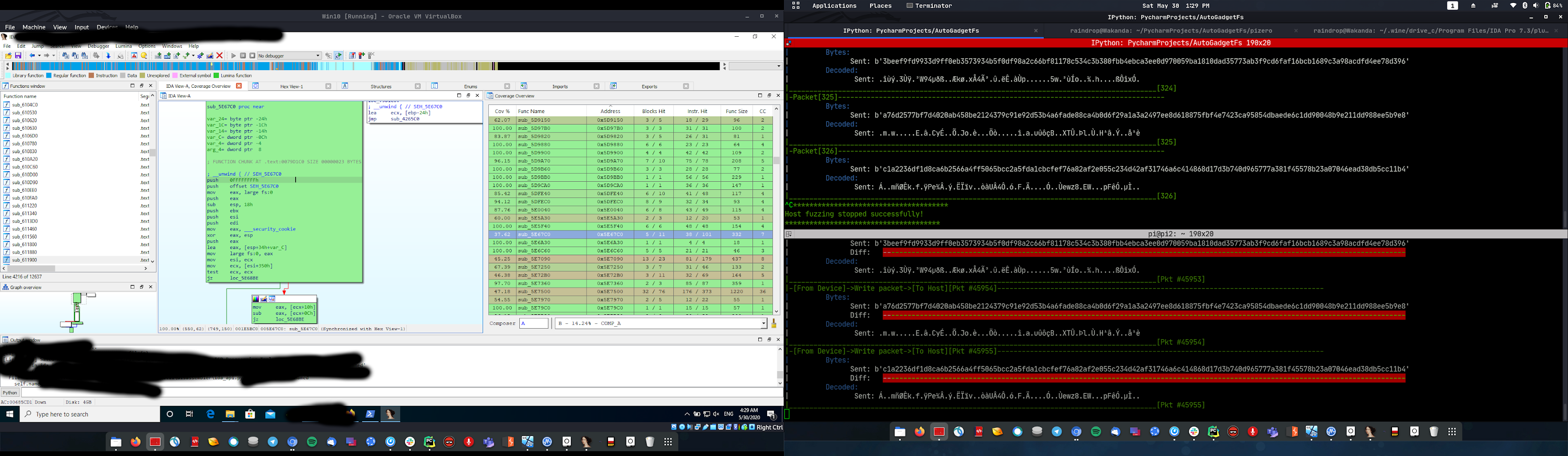Click the Save database floppy icon
This screenshot has width=1568, height=456.
tap(18, 56)
